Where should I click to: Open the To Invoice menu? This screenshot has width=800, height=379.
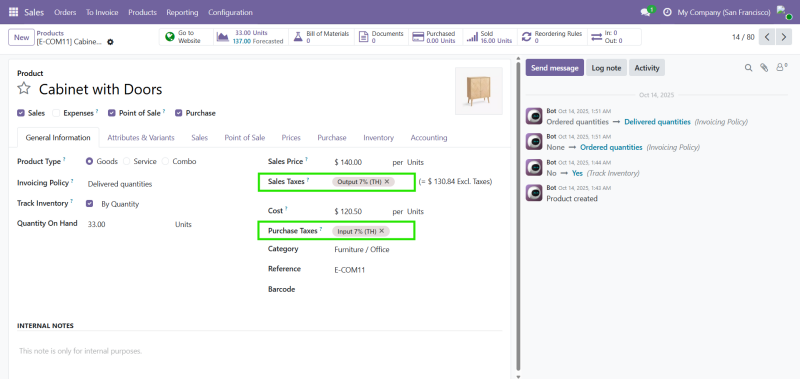[102, 12]
